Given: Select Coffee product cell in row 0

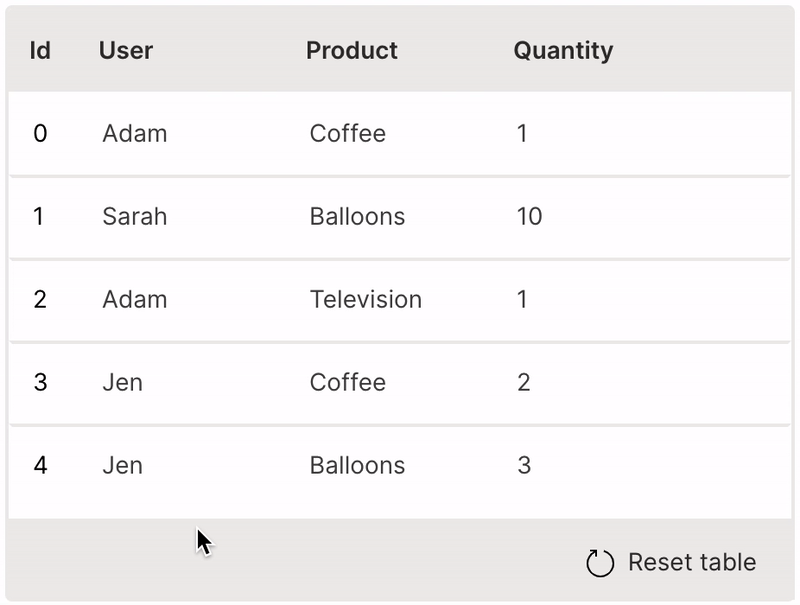Looking at the screenshot, I should point(348,133).
